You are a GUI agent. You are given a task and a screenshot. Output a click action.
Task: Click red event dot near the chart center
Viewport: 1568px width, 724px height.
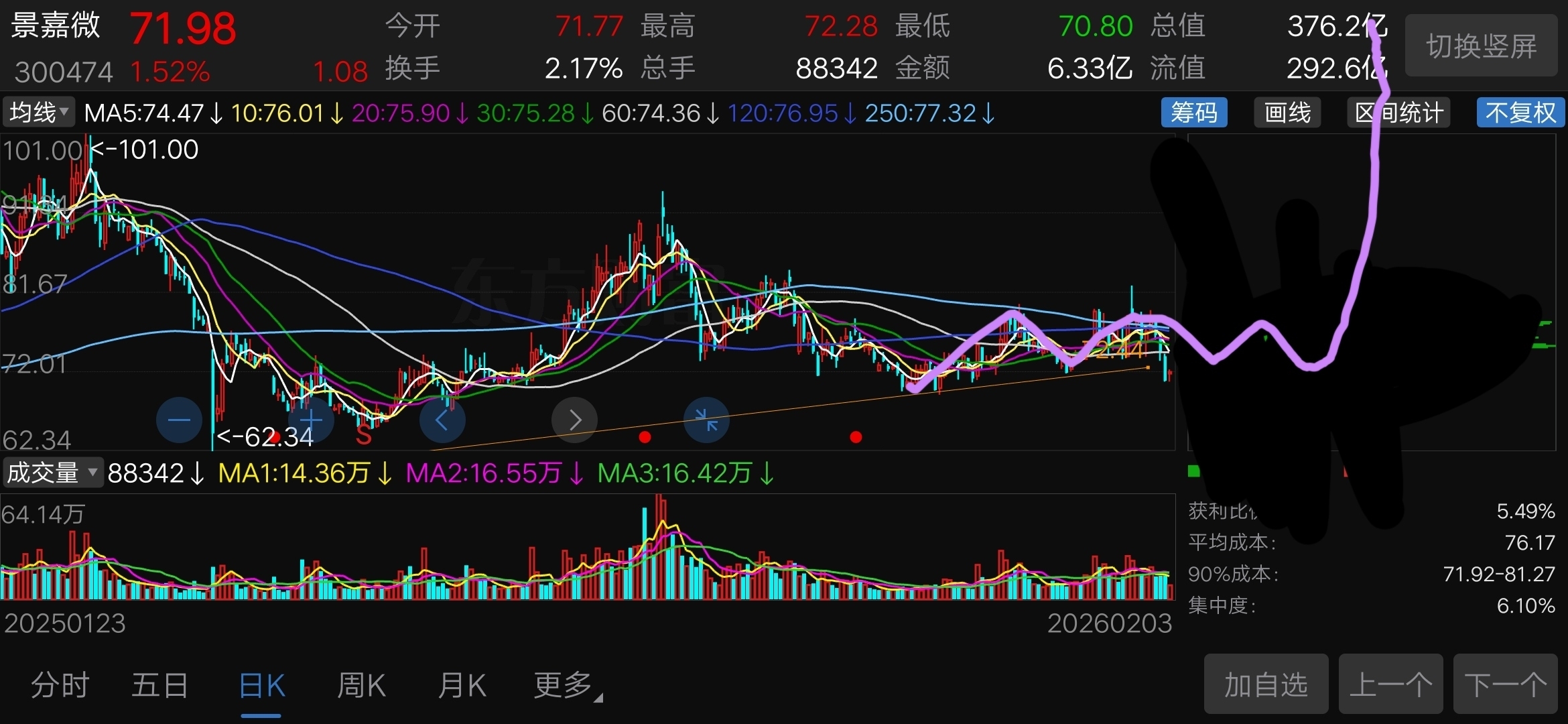point(645,437)
